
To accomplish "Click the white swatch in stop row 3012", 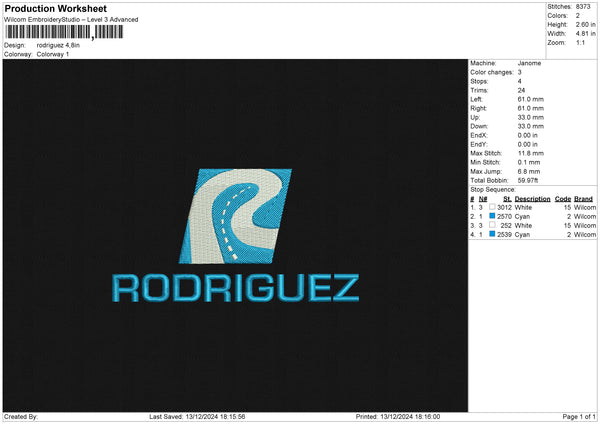I will click(x=492, y=207).
